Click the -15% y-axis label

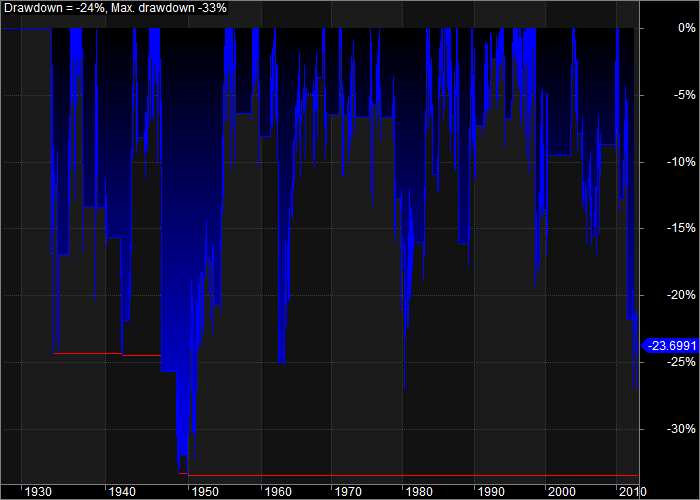[x=680, y=228]
